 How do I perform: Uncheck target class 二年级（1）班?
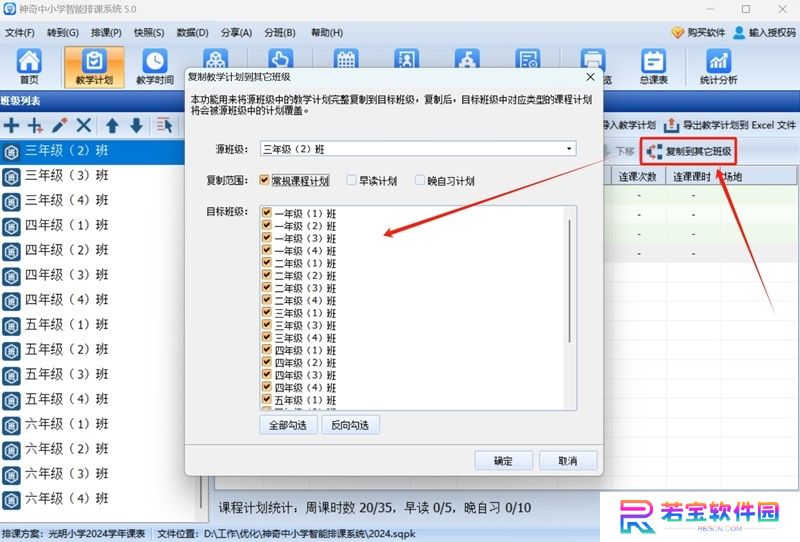coord(266,262)
